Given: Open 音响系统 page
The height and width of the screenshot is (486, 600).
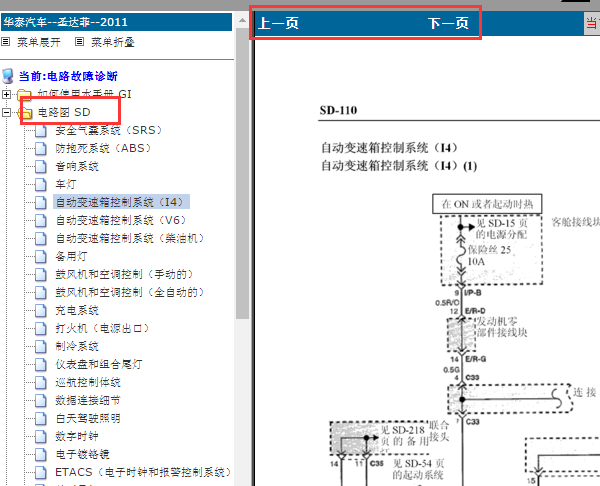Looking at the screenshot, I should pyautogui.click(x=77, y=166).
